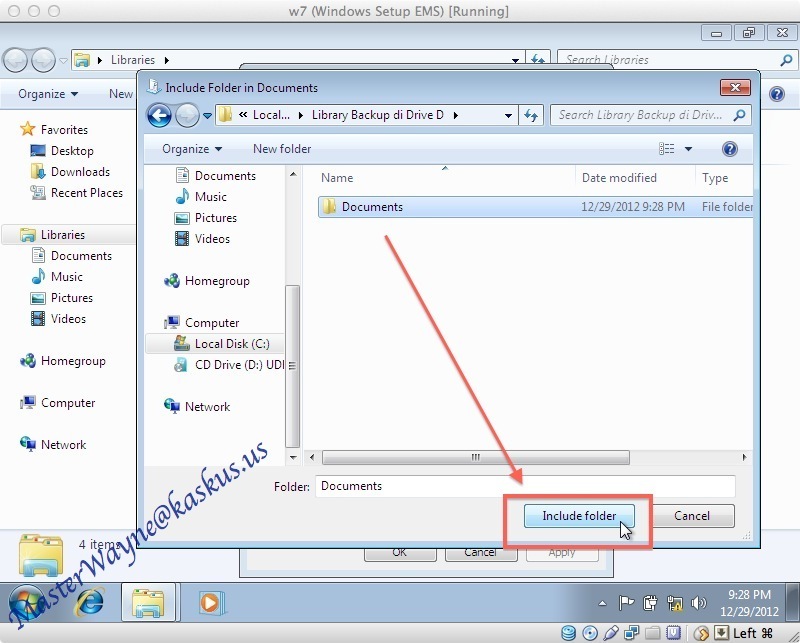Select Libraries node in background window sidebar
The height and width of the screenshot is (643, 800).
(x=63, y=235)
